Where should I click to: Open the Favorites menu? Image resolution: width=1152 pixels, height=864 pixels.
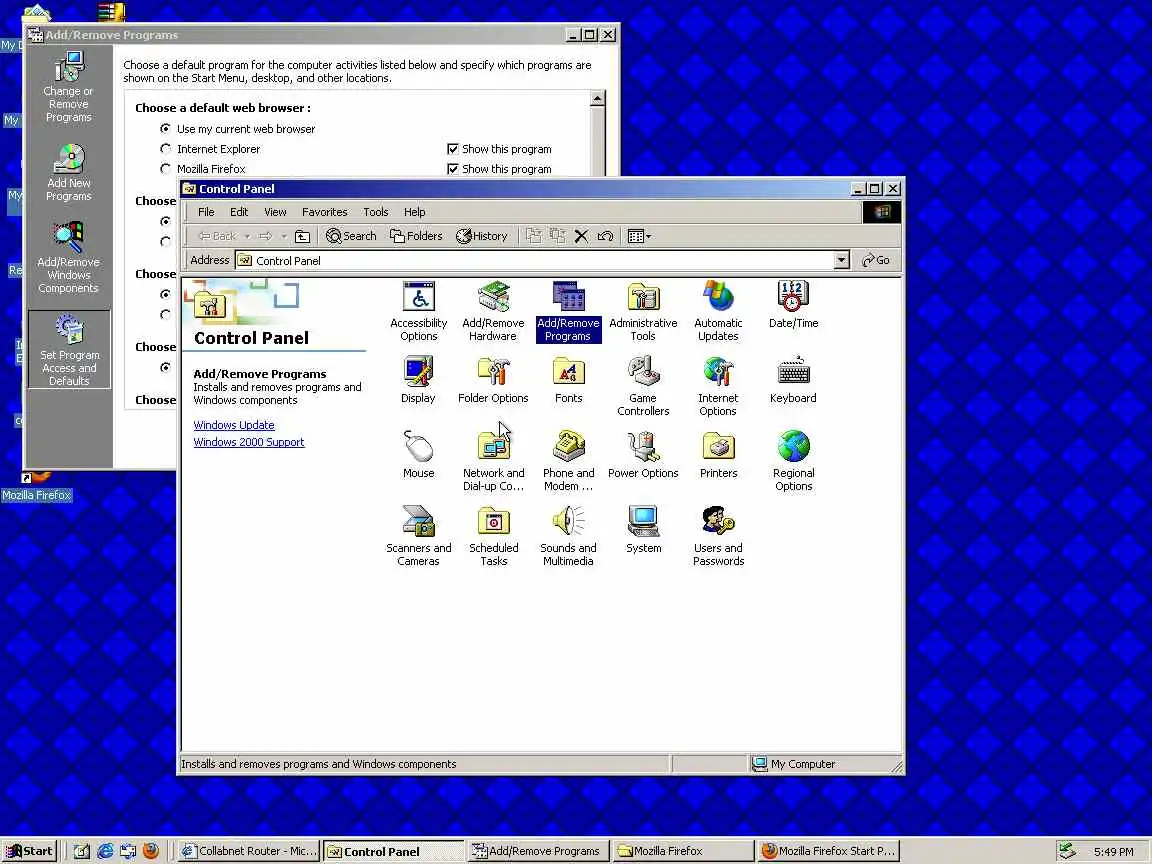325,212
